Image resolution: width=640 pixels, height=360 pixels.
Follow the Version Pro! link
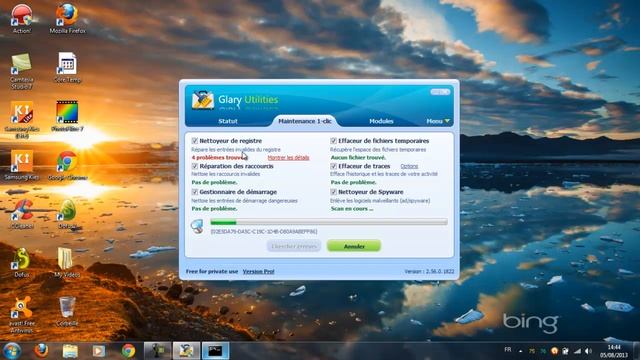pos(258,271)
